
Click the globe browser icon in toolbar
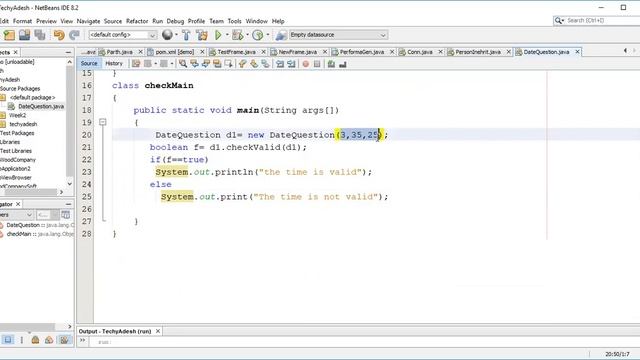tap(167, 35)
